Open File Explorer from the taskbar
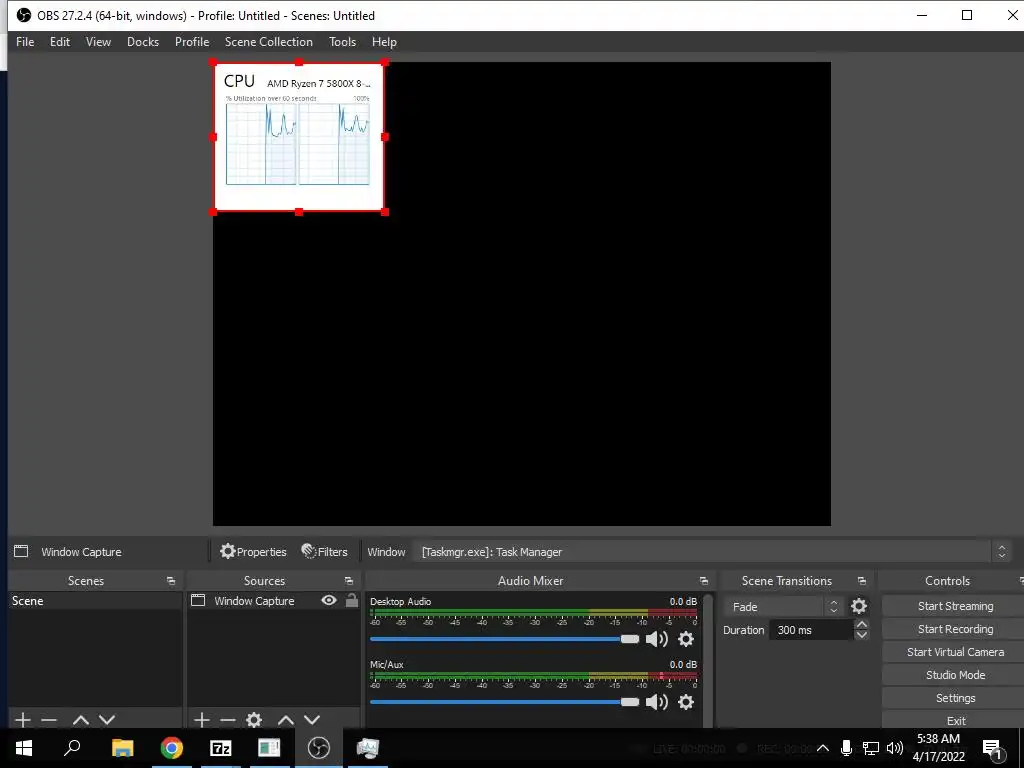The image size is (1024, 768). [122, 748]
